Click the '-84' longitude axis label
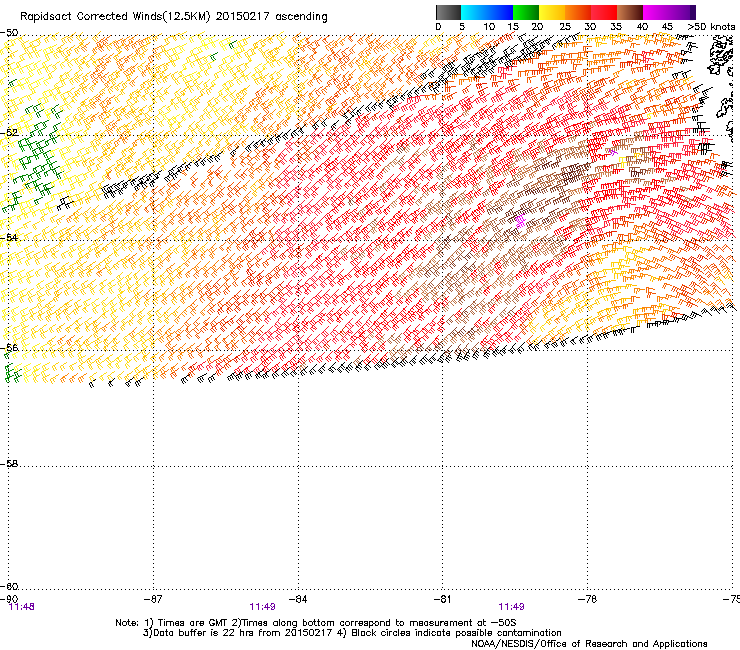This screenshot has height=650, width=740. 298,599
